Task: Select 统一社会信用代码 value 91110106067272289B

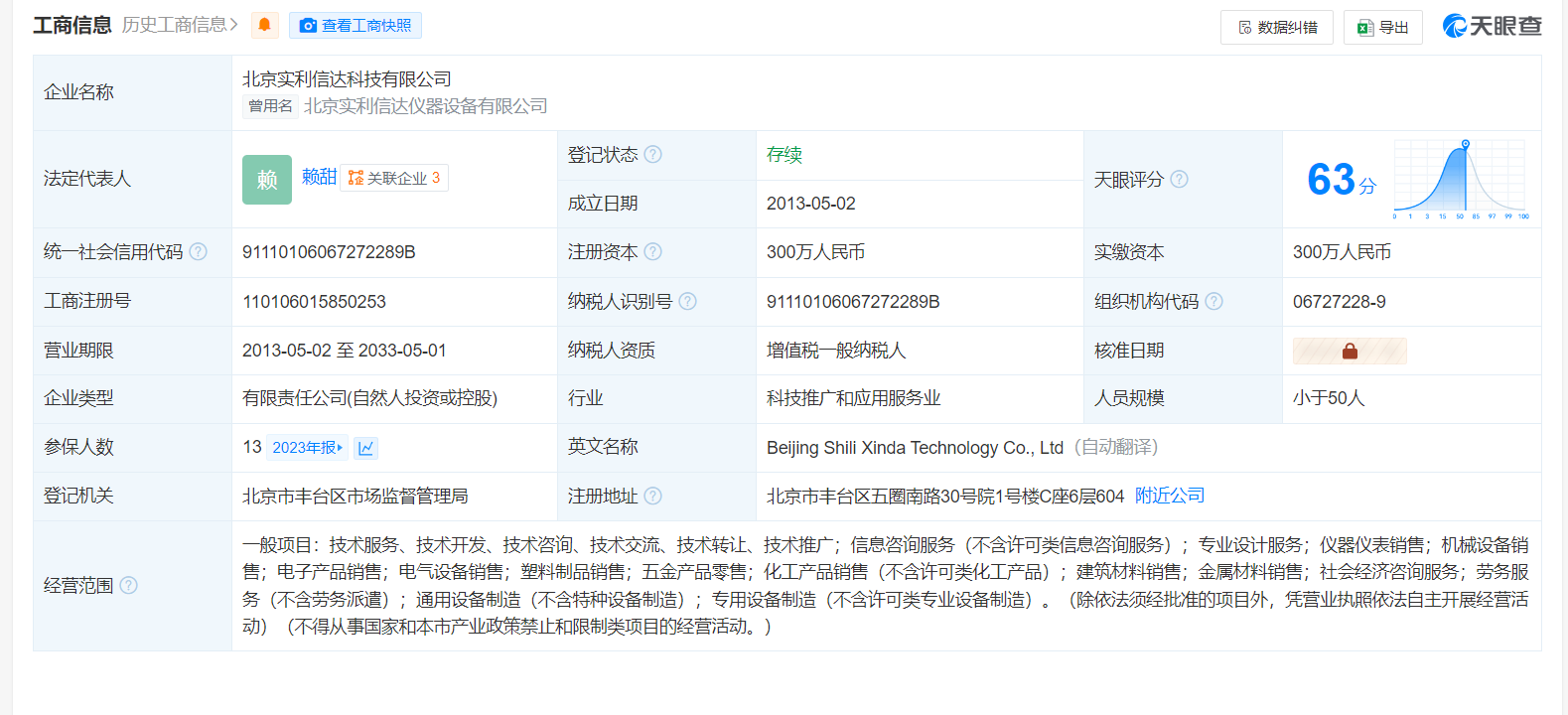Action: point(329,252)
